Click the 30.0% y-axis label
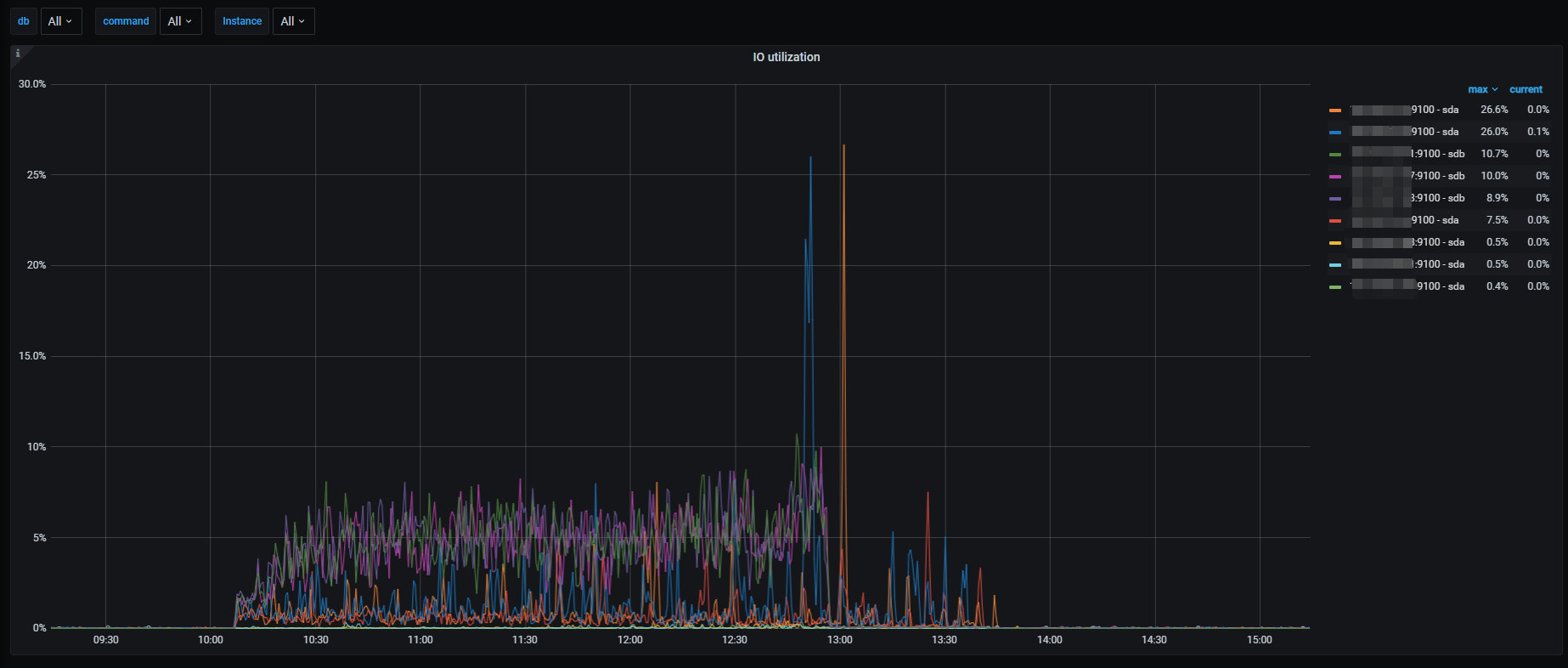 pos(32,84)
